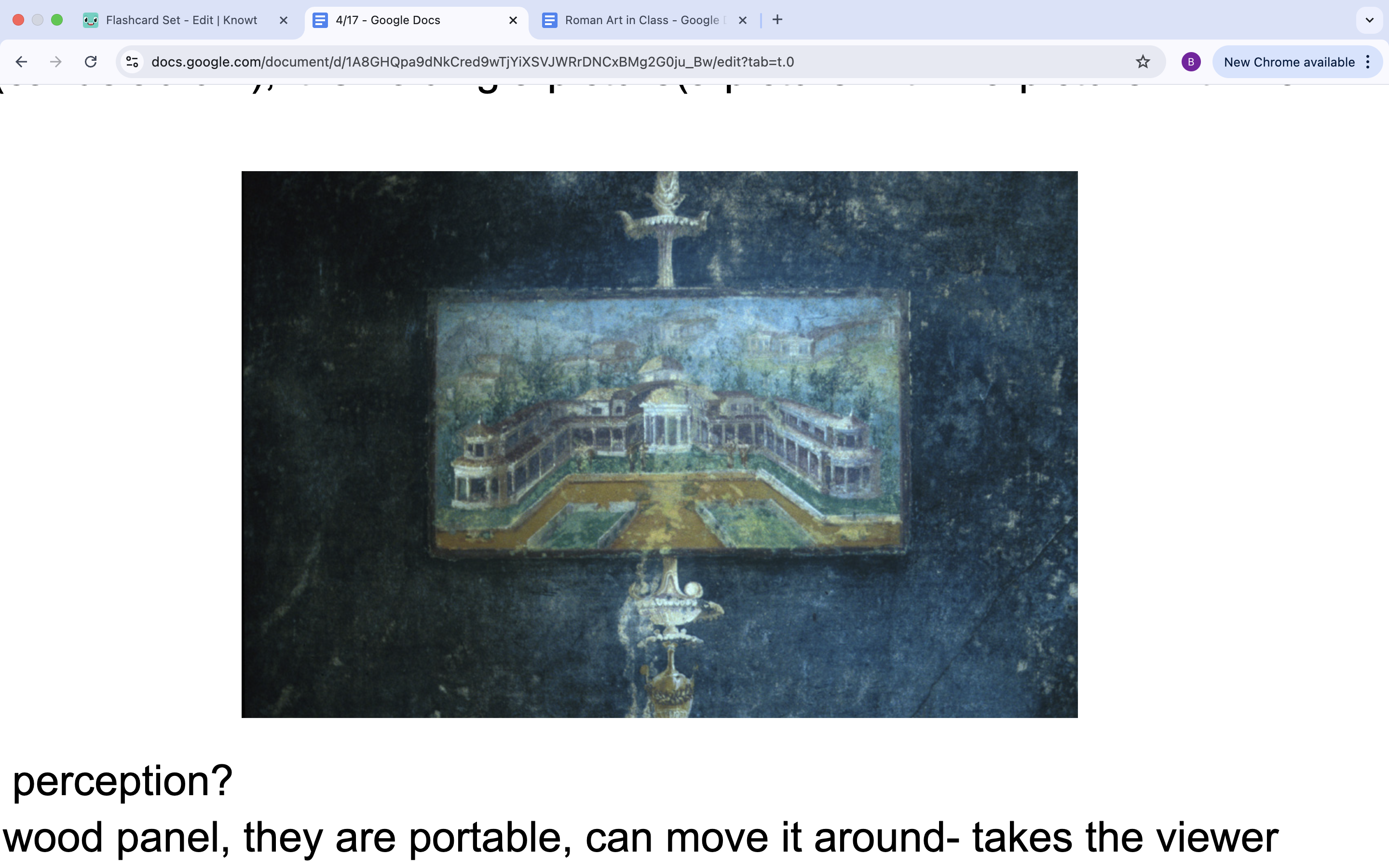This screenshot has width=1389, height=868.
Task: Click the Google Docs icon on 4/17 tab
Action: [x=320, y=21]
